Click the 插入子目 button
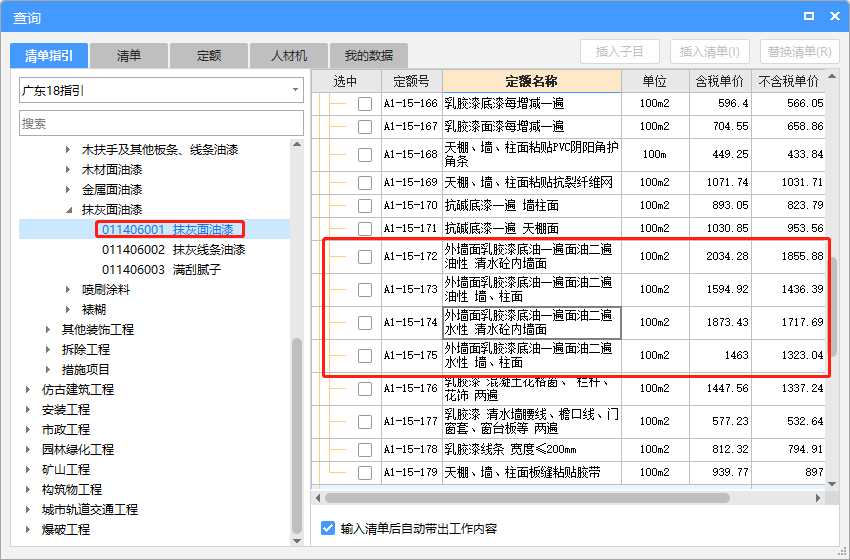 click(x=620, y=52)
